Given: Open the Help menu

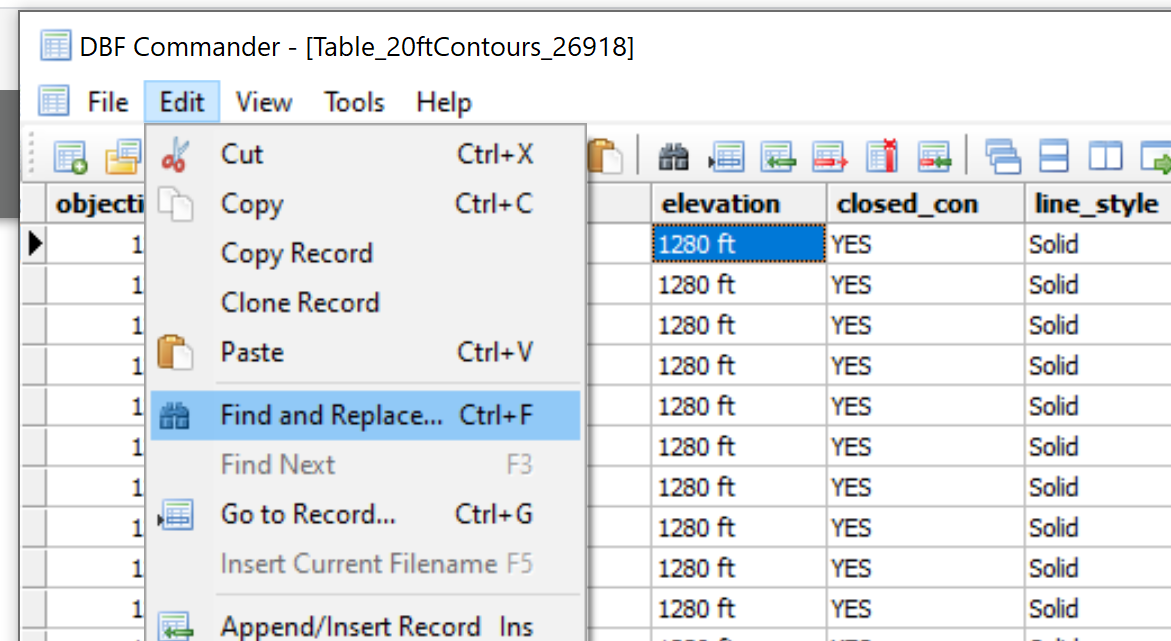Looking at the screenshot, I should point(444,102).
